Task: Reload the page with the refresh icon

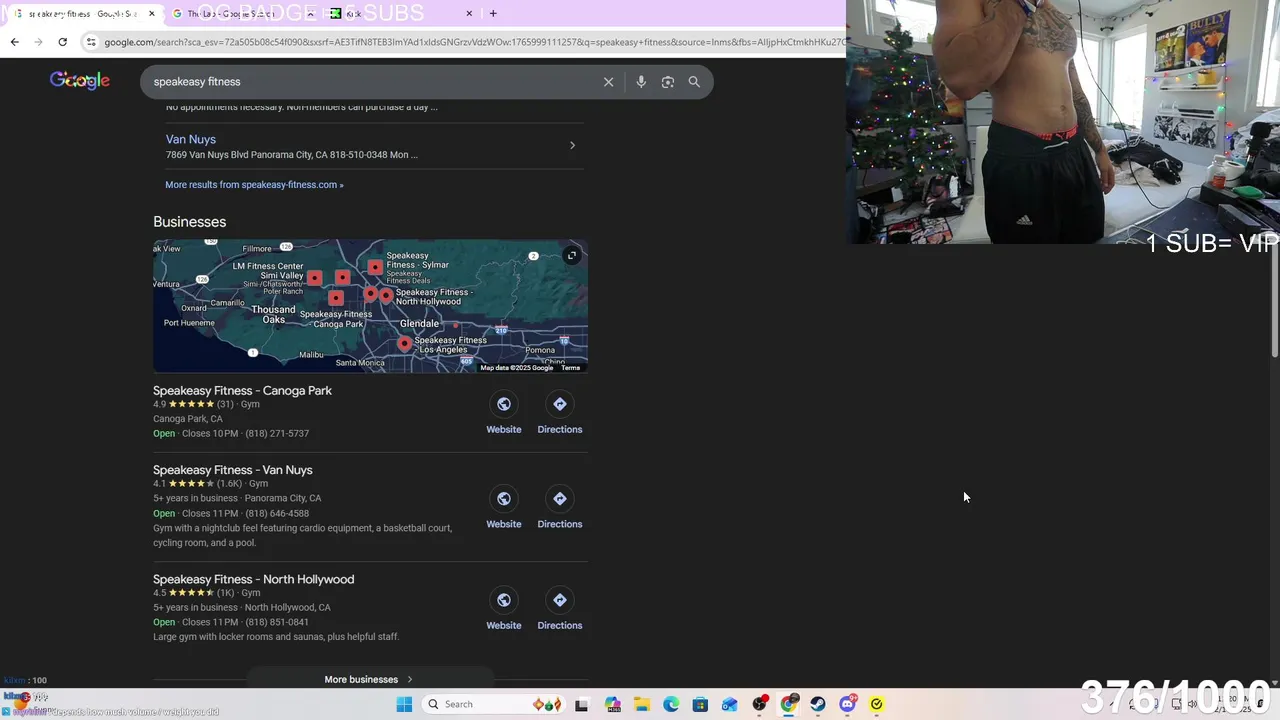Action: tap(62, 42)
